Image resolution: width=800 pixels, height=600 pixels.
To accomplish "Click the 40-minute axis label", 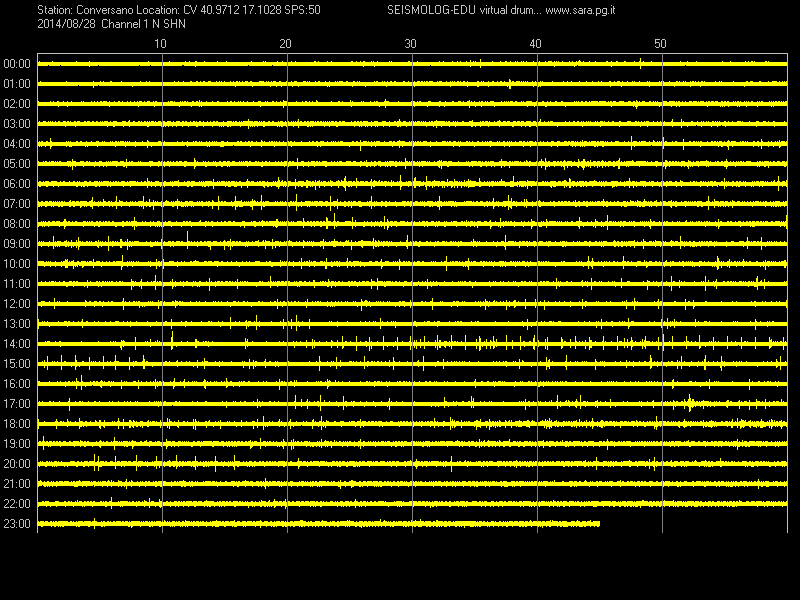I will [x=535, y=44].
